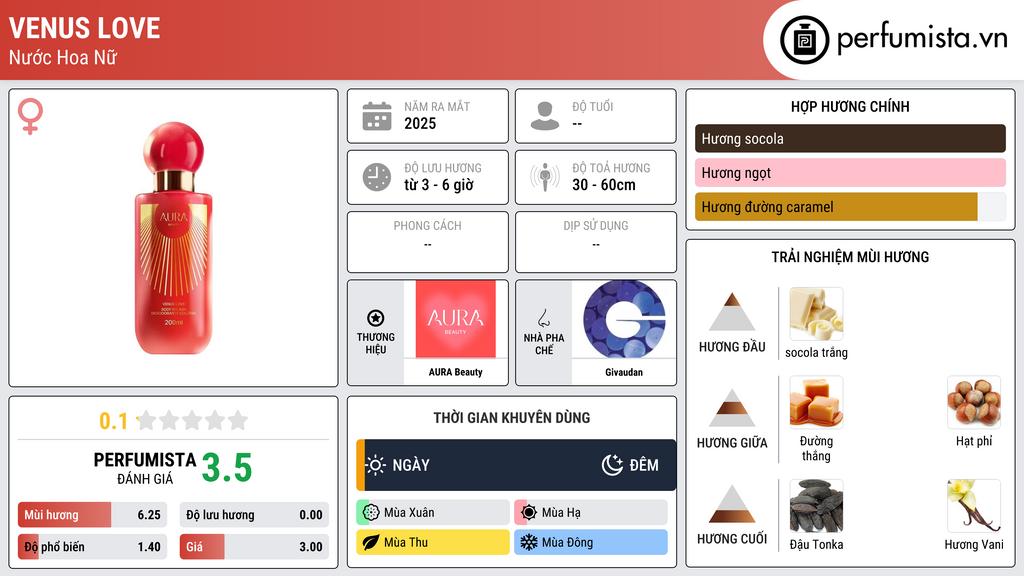The height and width of the screenshot is (576, 1024).
Task: Click the female gender symbol icon
Action: pyautogui.click(x=30, y=116)
